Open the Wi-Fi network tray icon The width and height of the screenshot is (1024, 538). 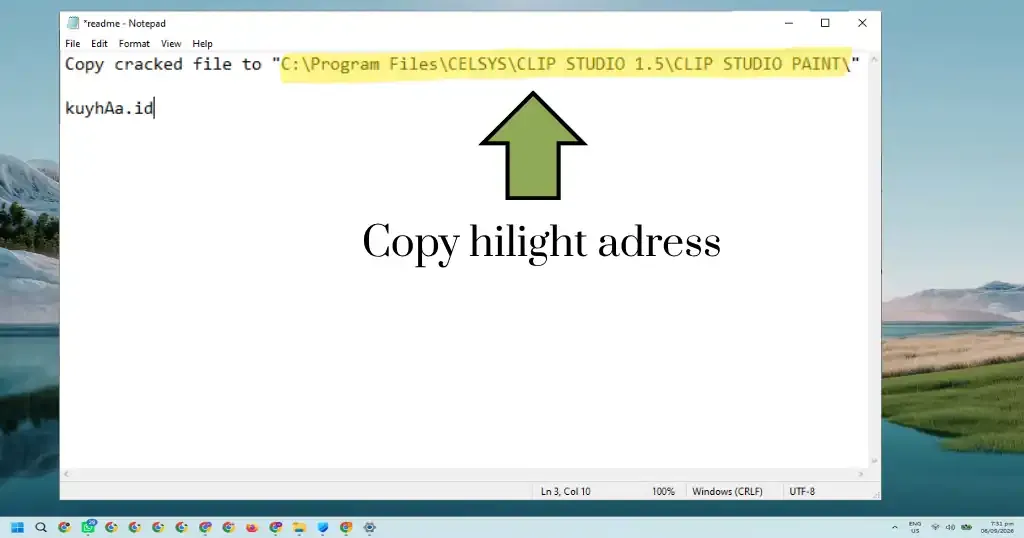tap(935, 528)
